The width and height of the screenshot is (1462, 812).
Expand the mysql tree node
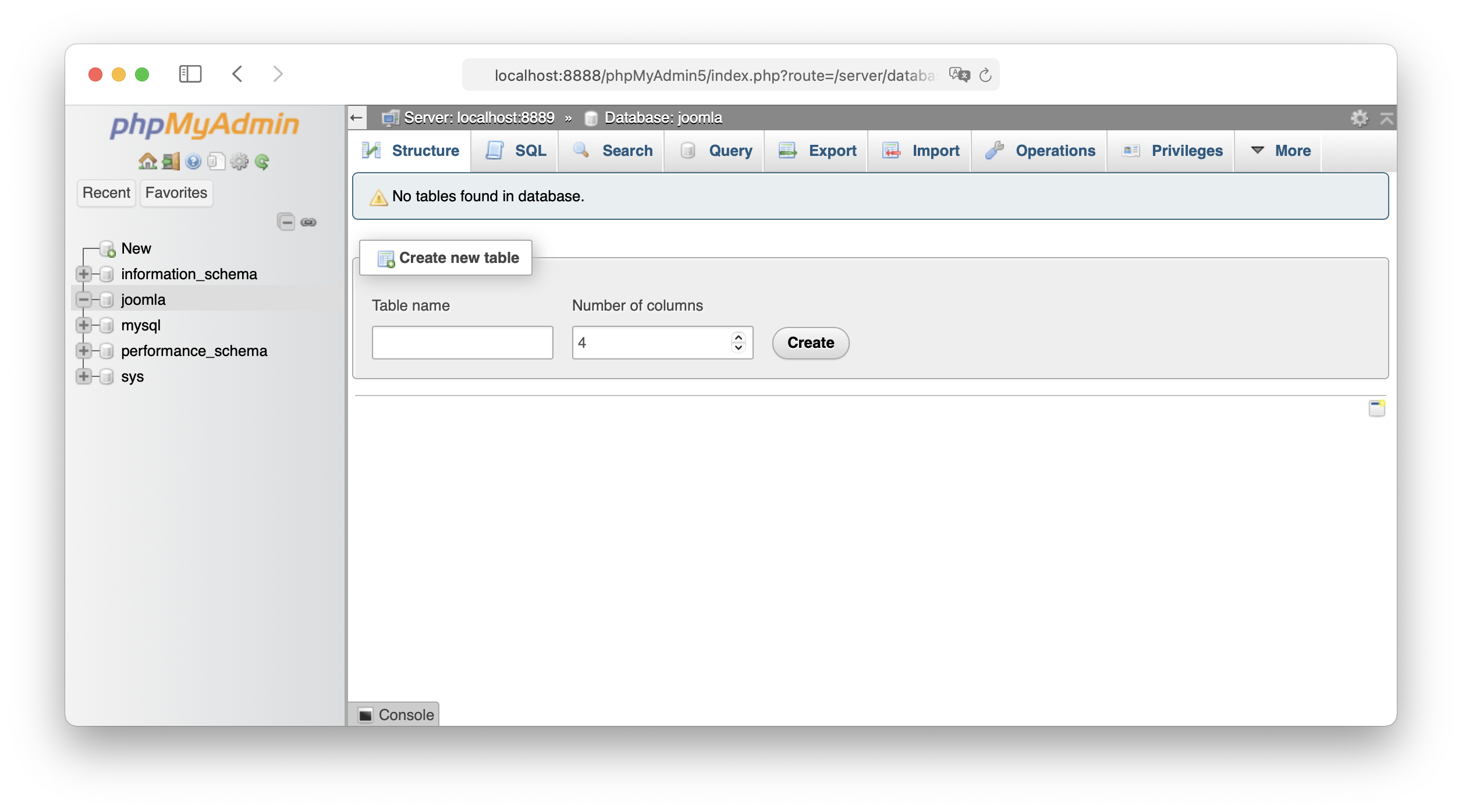coord(84,325)
